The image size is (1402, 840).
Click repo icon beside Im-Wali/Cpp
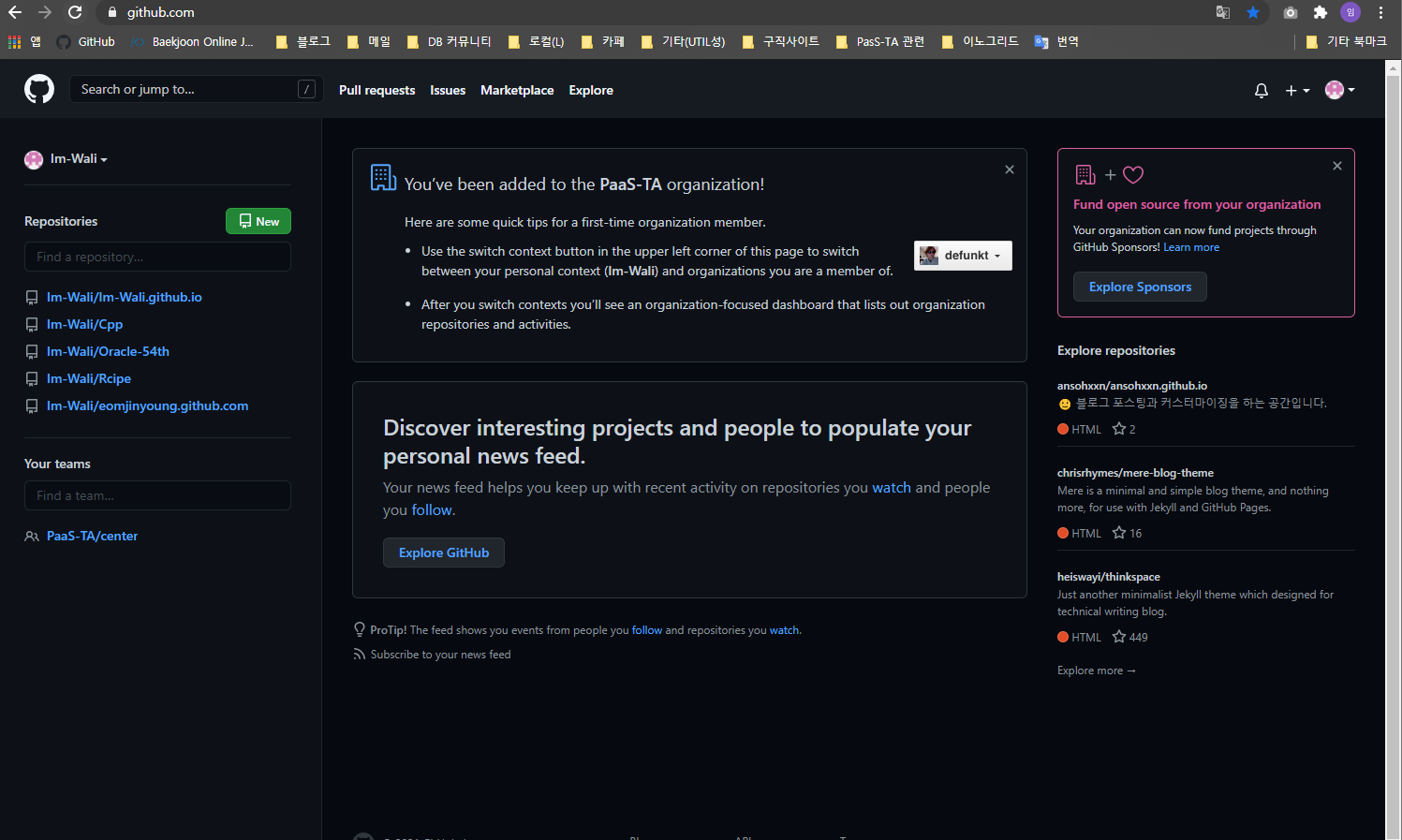[32, 325]
